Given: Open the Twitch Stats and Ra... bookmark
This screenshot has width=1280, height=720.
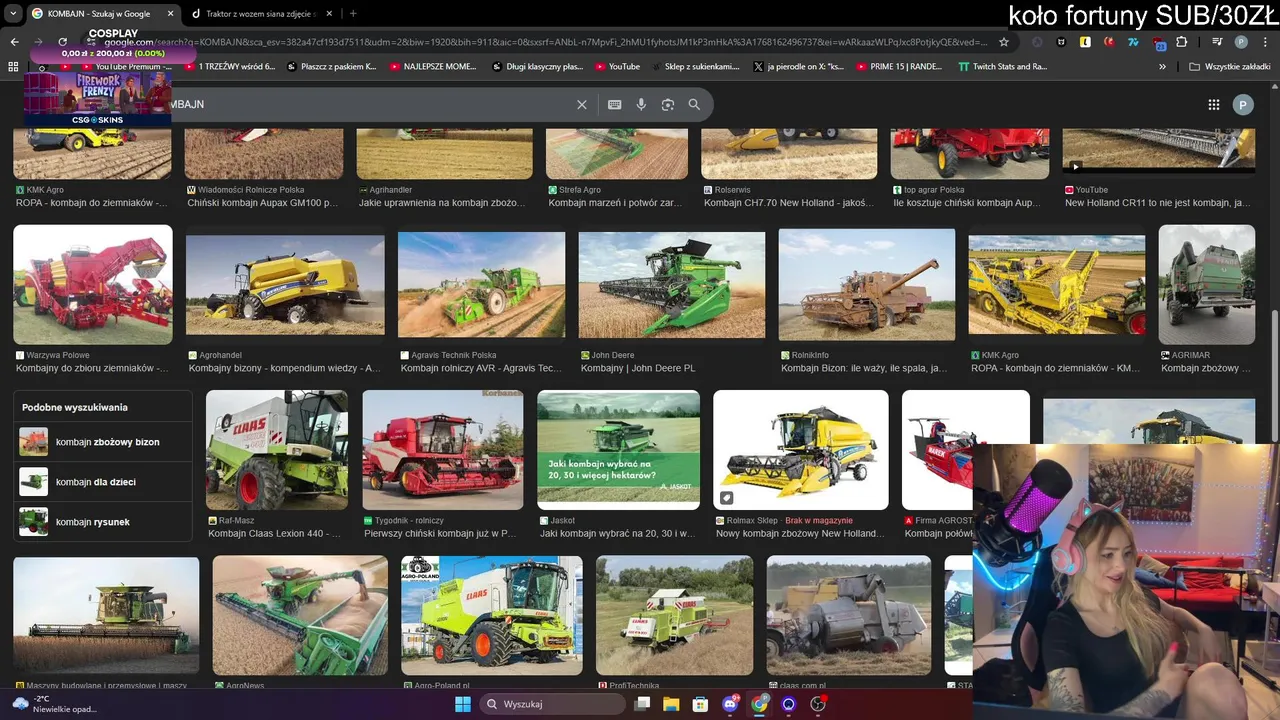Looking at the screenshot, I should (x=1002, y=67).
